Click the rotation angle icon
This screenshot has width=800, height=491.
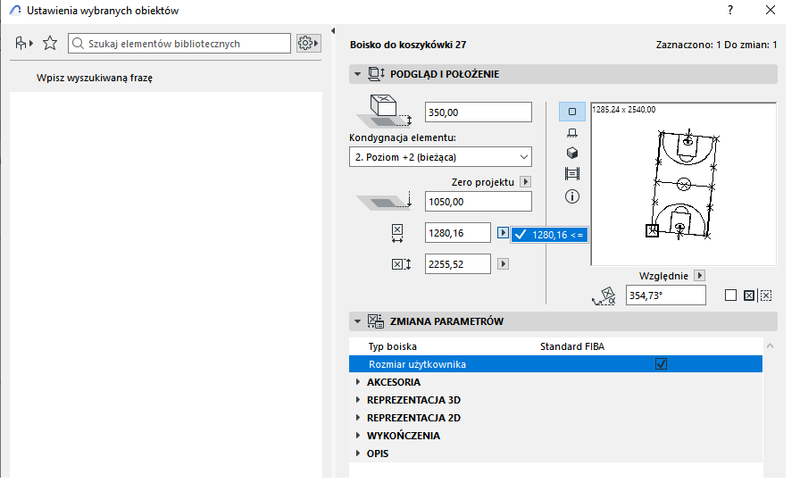[x=604, y=296]
